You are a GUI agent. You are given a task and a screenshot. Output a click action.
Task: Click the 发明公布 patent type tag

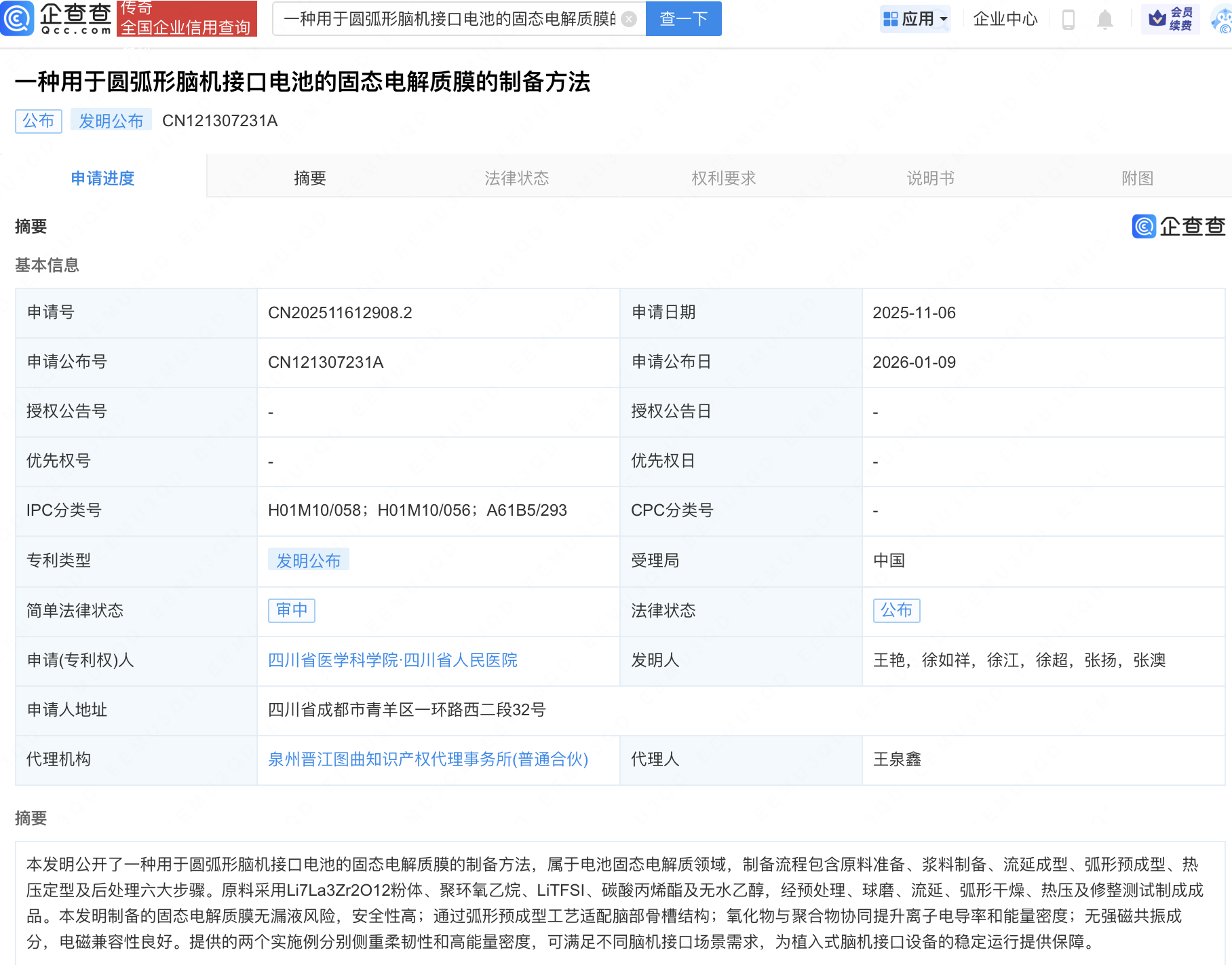[x=309, y=561]
